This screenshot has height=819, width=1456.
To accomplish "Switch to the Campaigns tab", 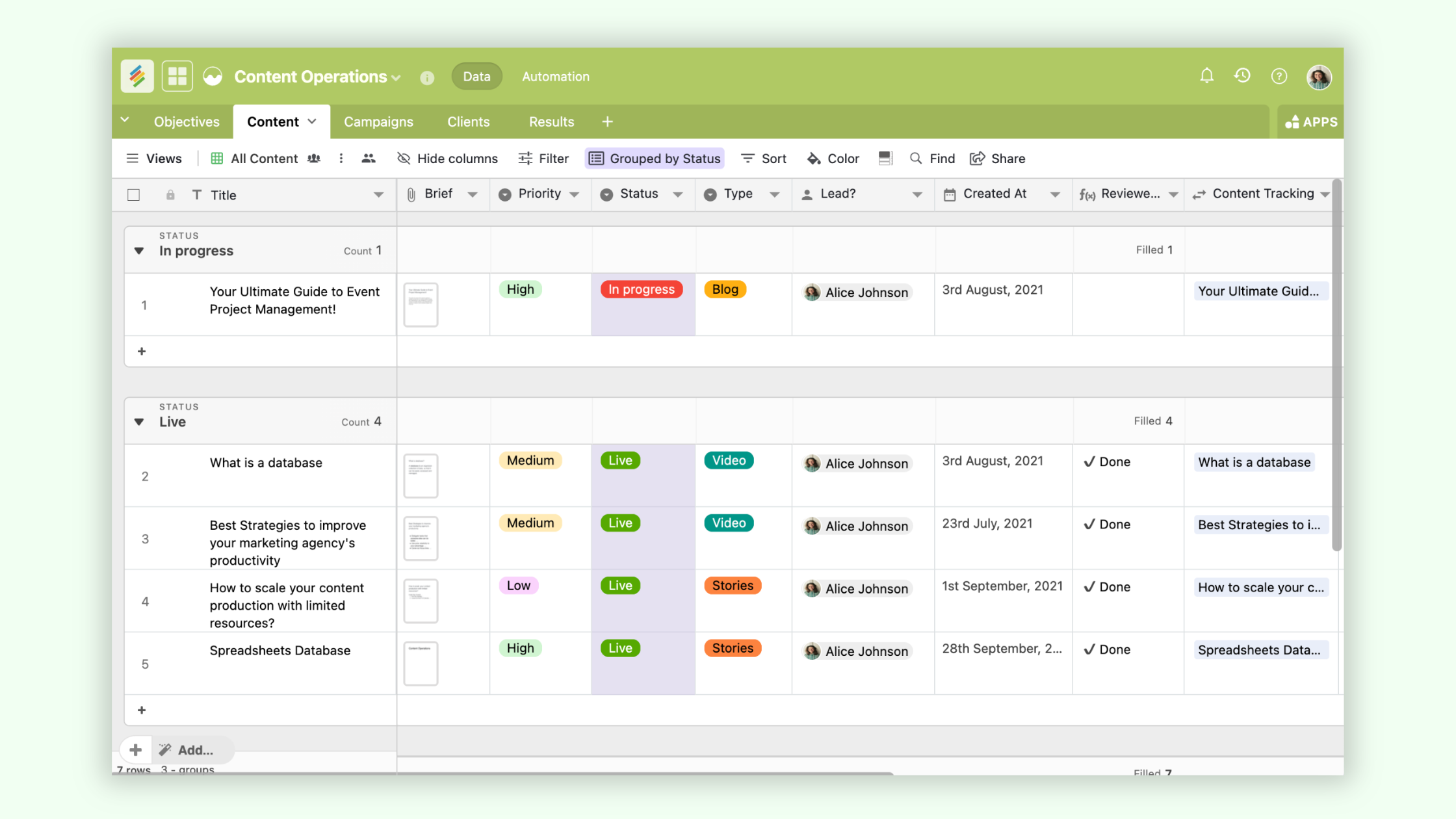I will point(378,122).
